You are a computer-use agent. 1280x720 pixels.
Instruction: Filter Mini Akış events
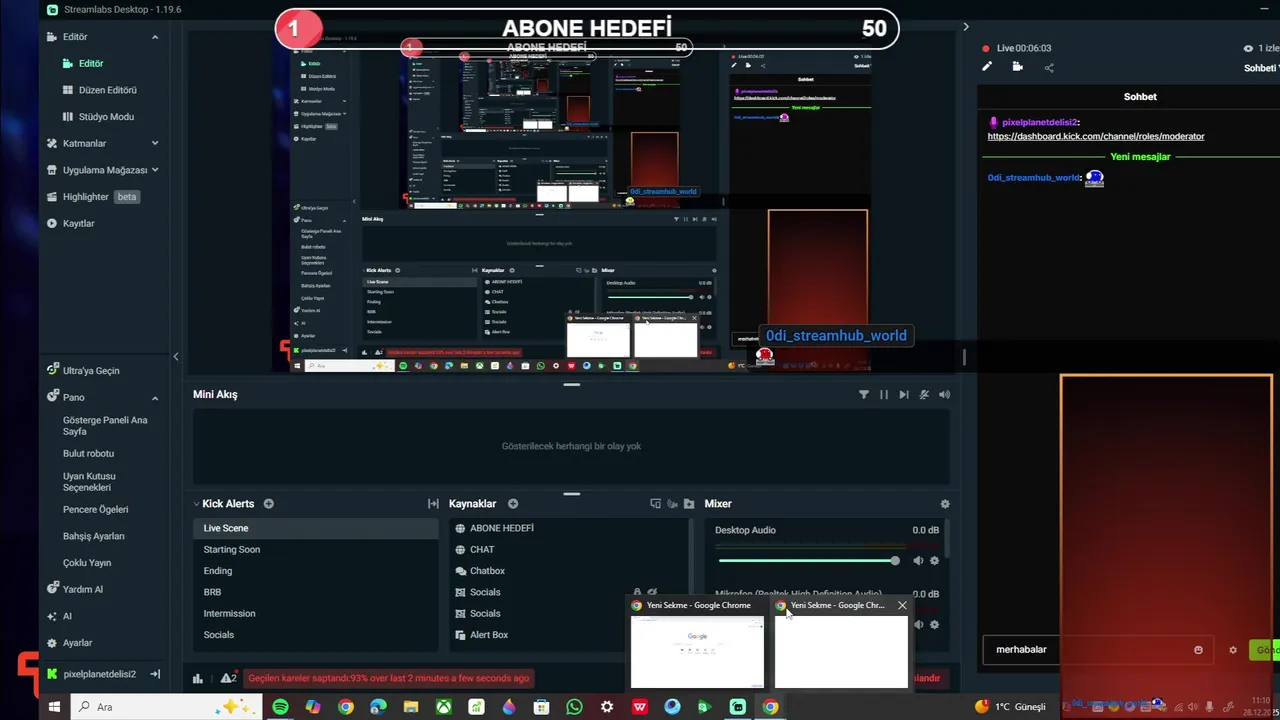864,395
